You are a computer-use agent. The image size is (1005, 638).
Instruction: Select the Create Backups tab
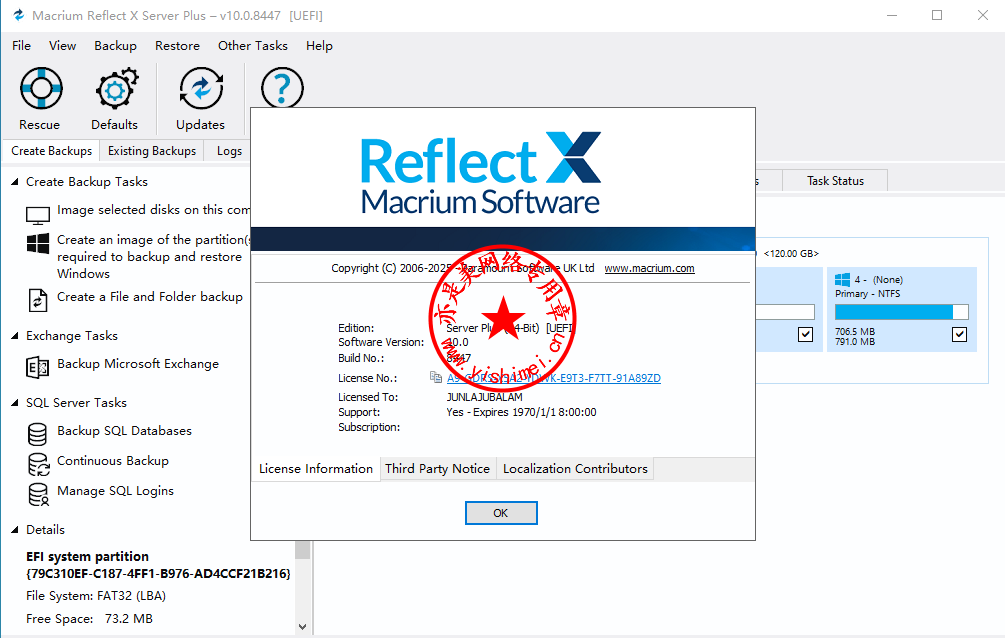click(x=51, y=151)
